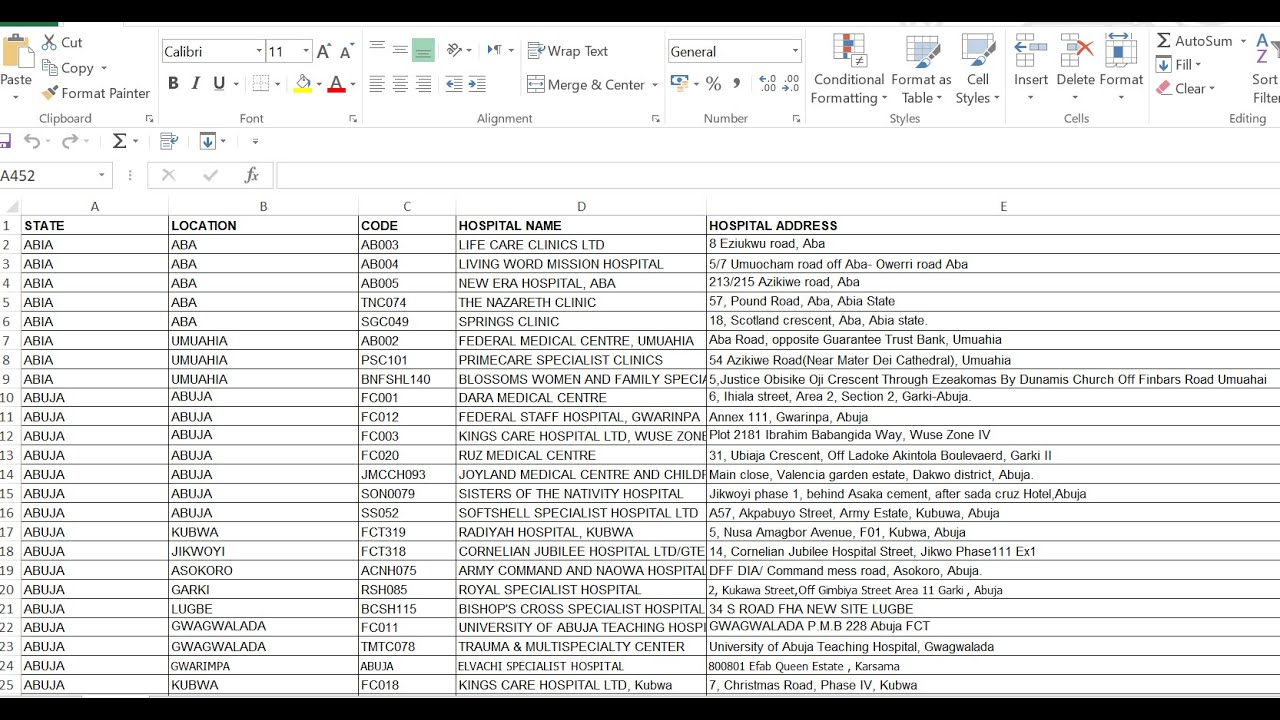Open the General number format dropdown
This screenshot has height=720, width=1280.
pos(796,52)
